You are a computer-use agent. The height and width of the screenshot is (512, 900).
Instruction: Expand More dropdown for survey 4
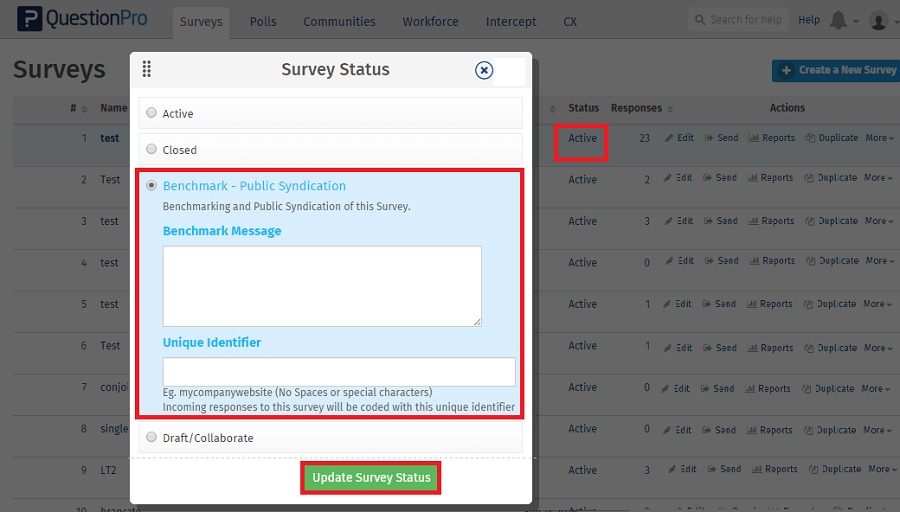(879, 261)
